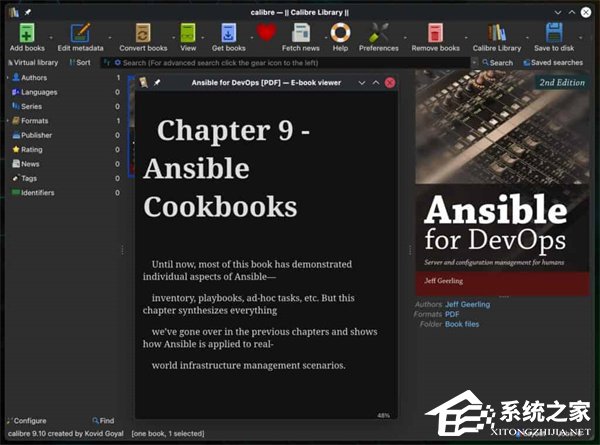600x445 pixels.
Task: Expand Edit metadata dropdown arrow
Action: [x=110, y=37]
